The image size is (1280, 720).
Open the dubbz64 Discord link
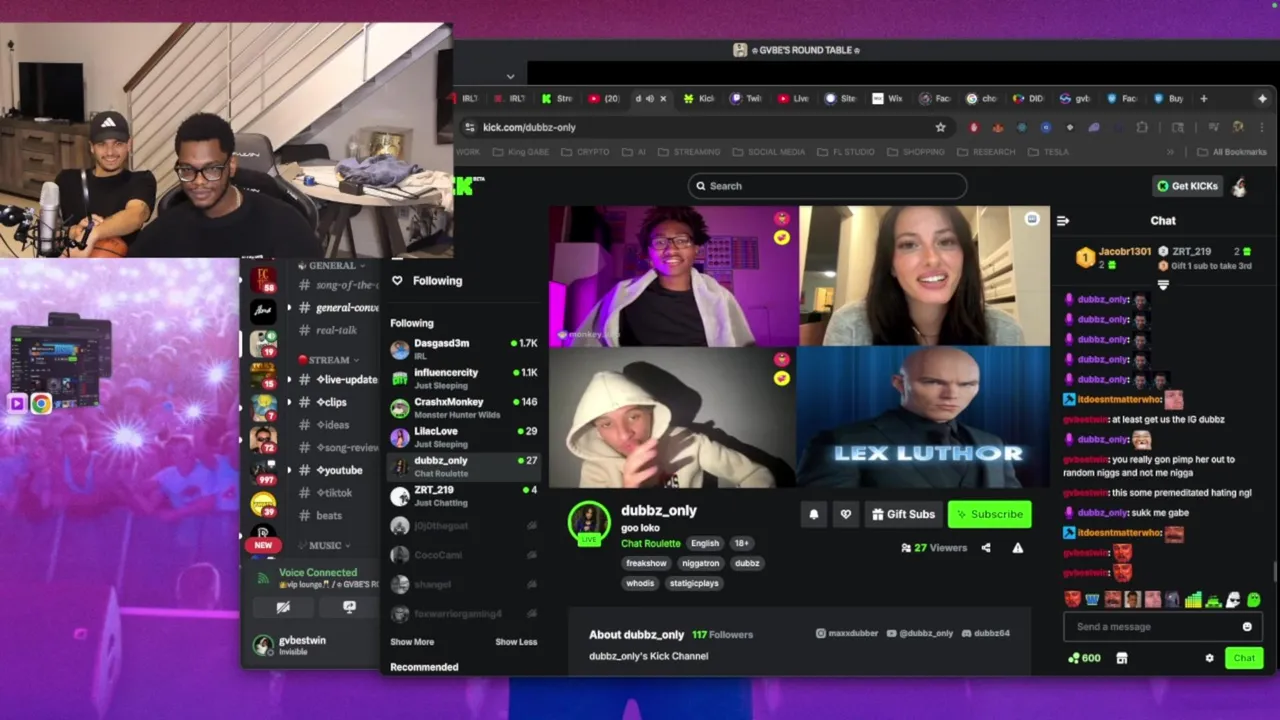pos(985,634)
